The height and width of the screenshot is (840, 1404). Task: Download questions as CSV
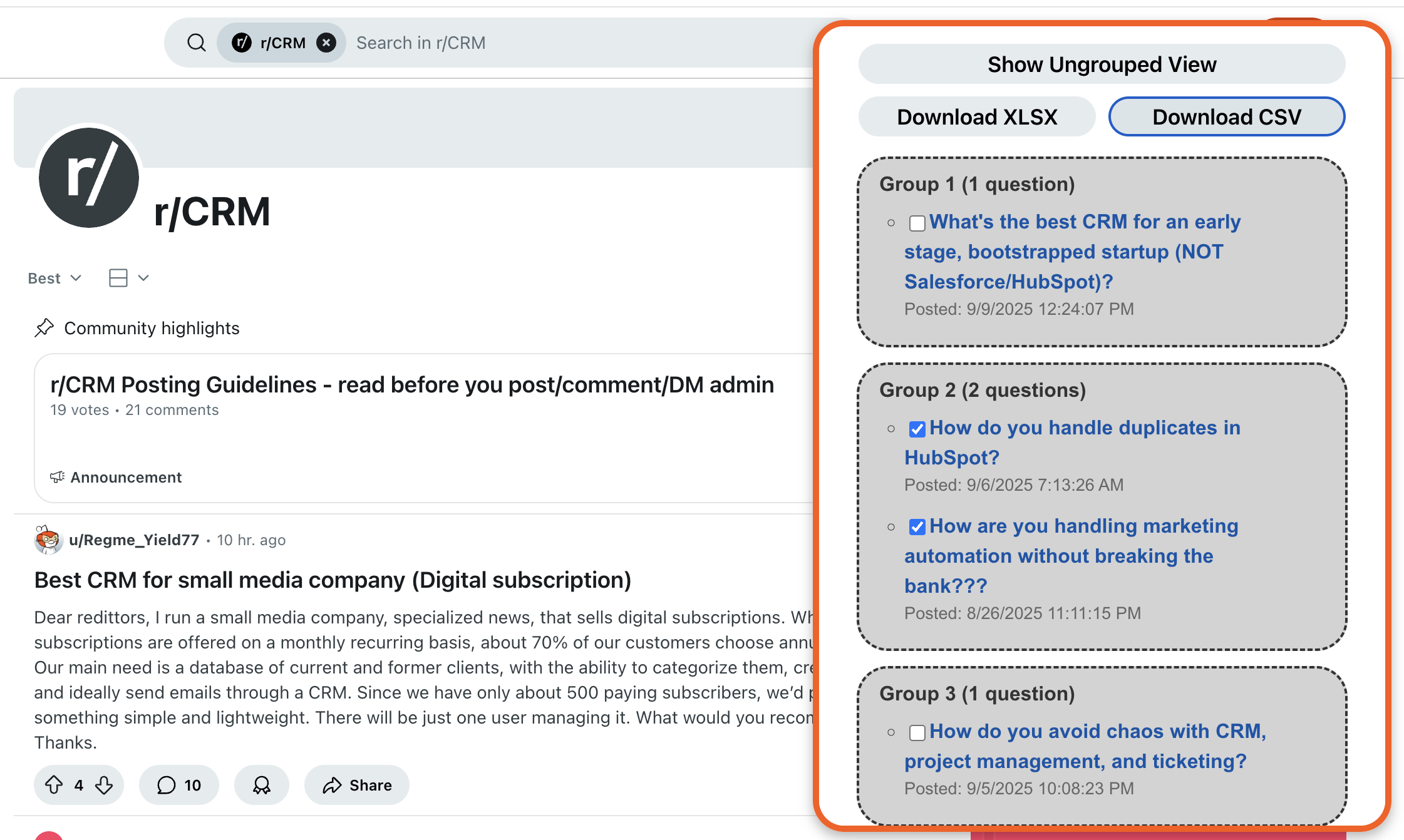click(x=1227, y=117)
